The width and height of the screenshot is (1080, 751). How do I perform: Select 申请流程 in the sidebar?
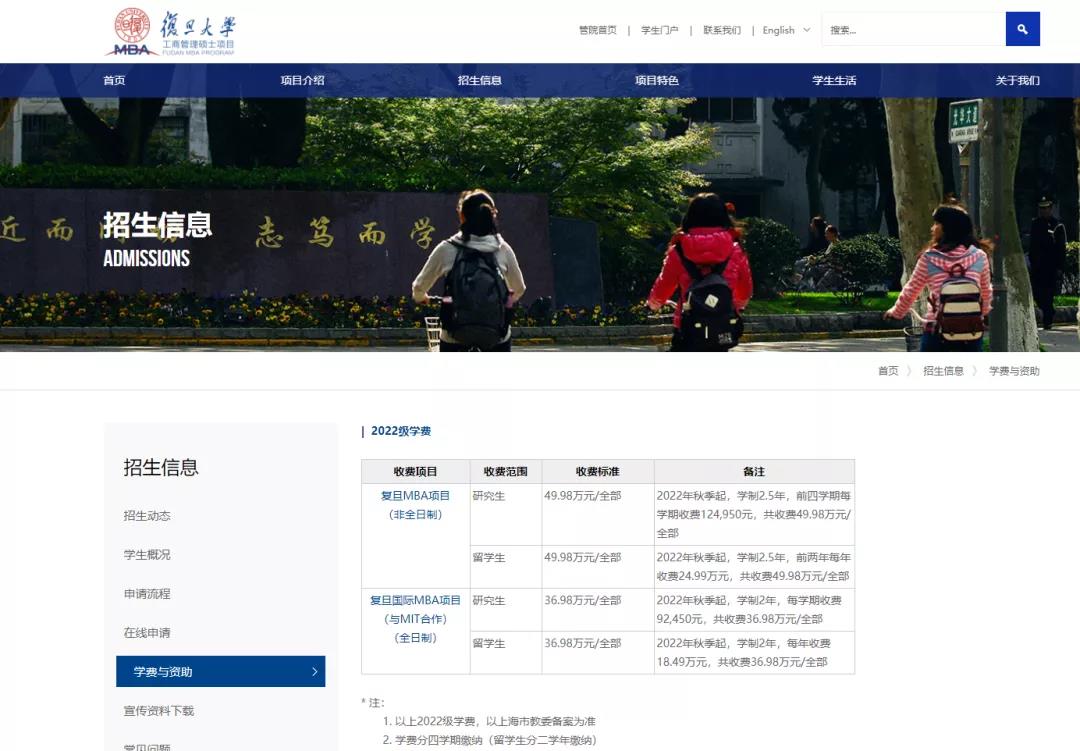tap(147, 594)
